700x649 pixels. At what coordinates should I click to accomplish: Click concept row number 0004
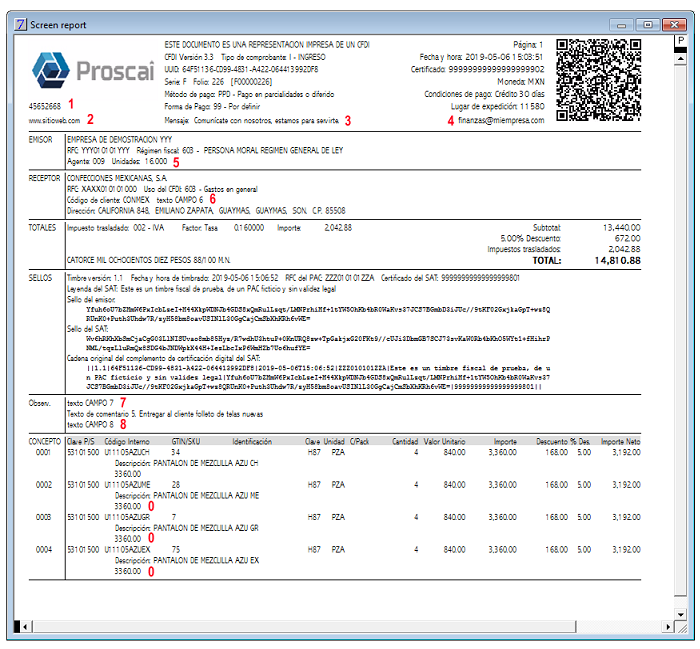(44, 549)
